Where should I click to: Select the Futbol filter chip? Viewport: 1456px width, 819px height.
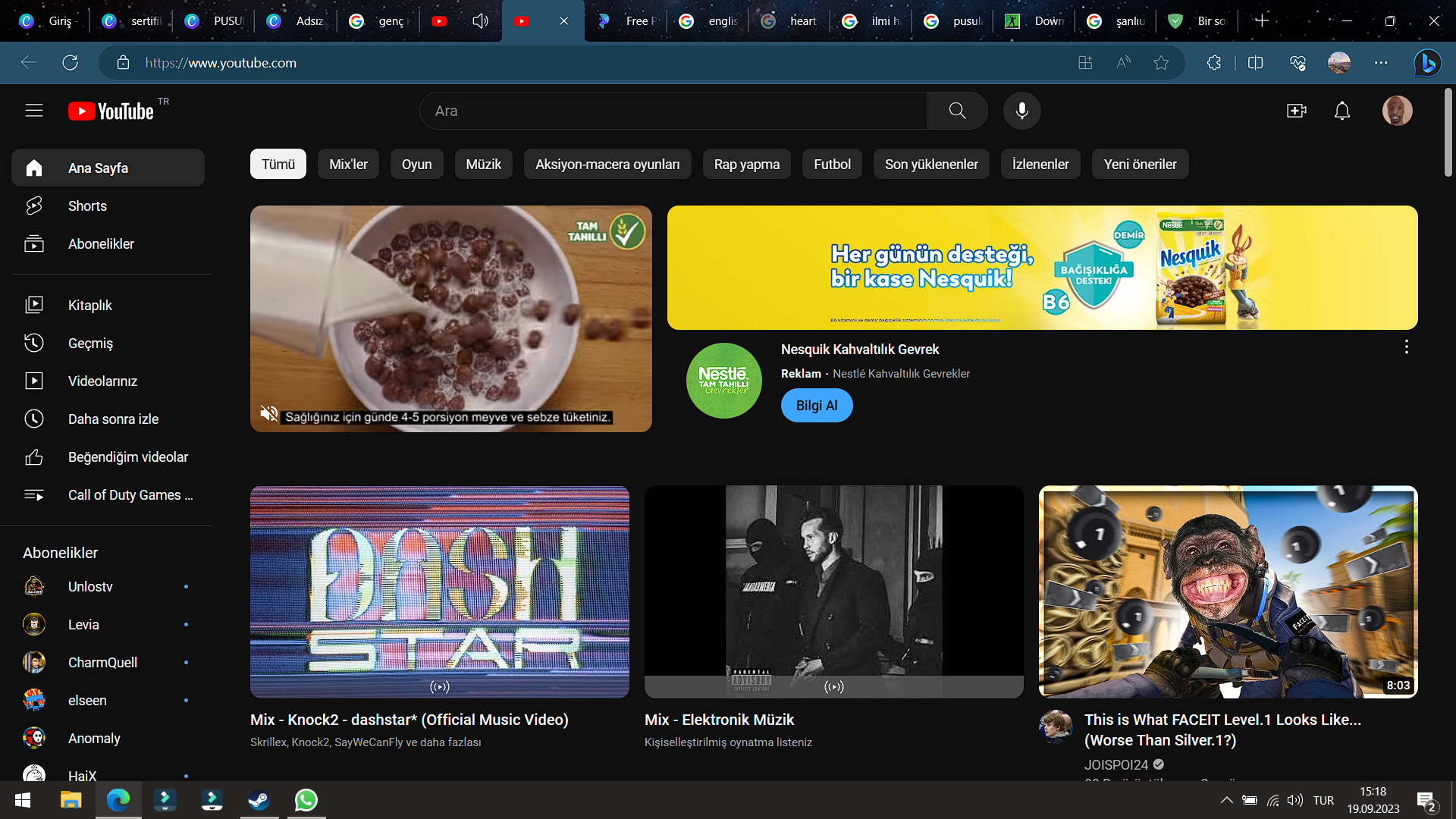coord(832,165)
